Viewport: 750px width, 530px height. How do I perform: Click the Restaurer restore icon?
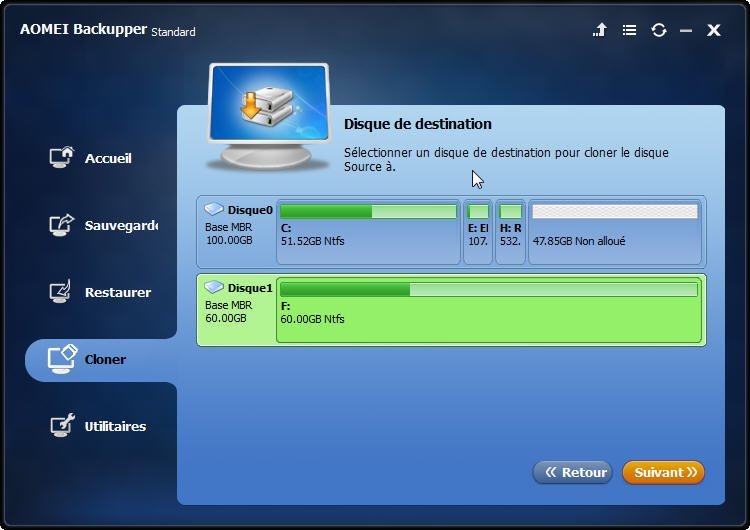point(60,291)
